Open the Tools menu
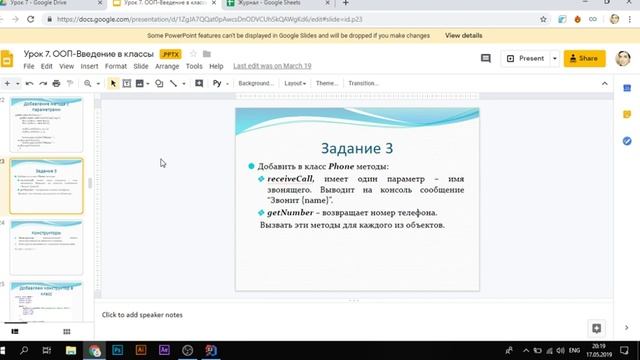 (194, 66)
